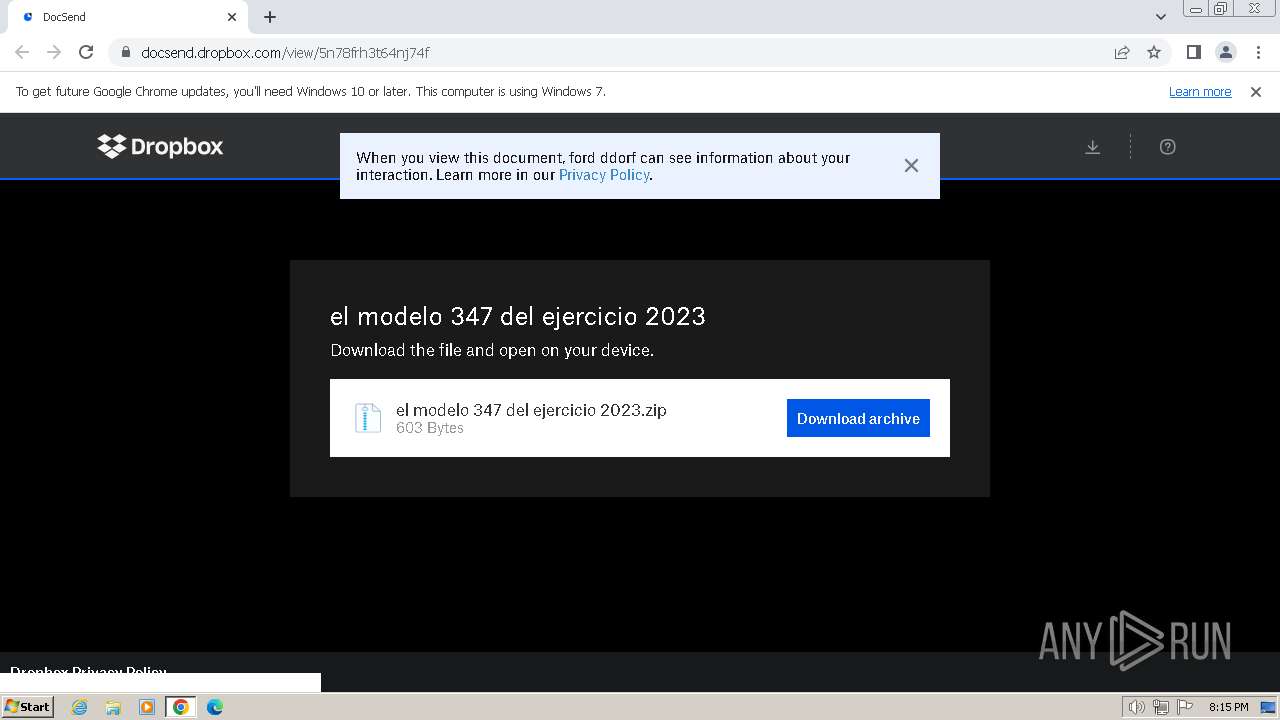The image size is (1280, 720).
Task: Click the 603 Bytes file size text
Action: tap(430, 428)
